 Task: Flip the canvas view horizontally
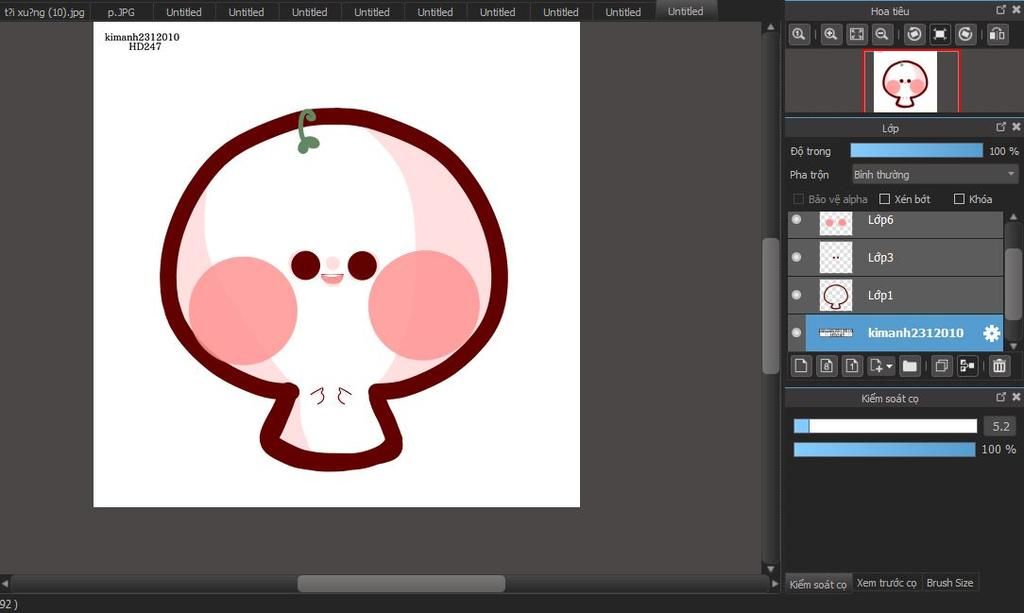tap(997, 35)
